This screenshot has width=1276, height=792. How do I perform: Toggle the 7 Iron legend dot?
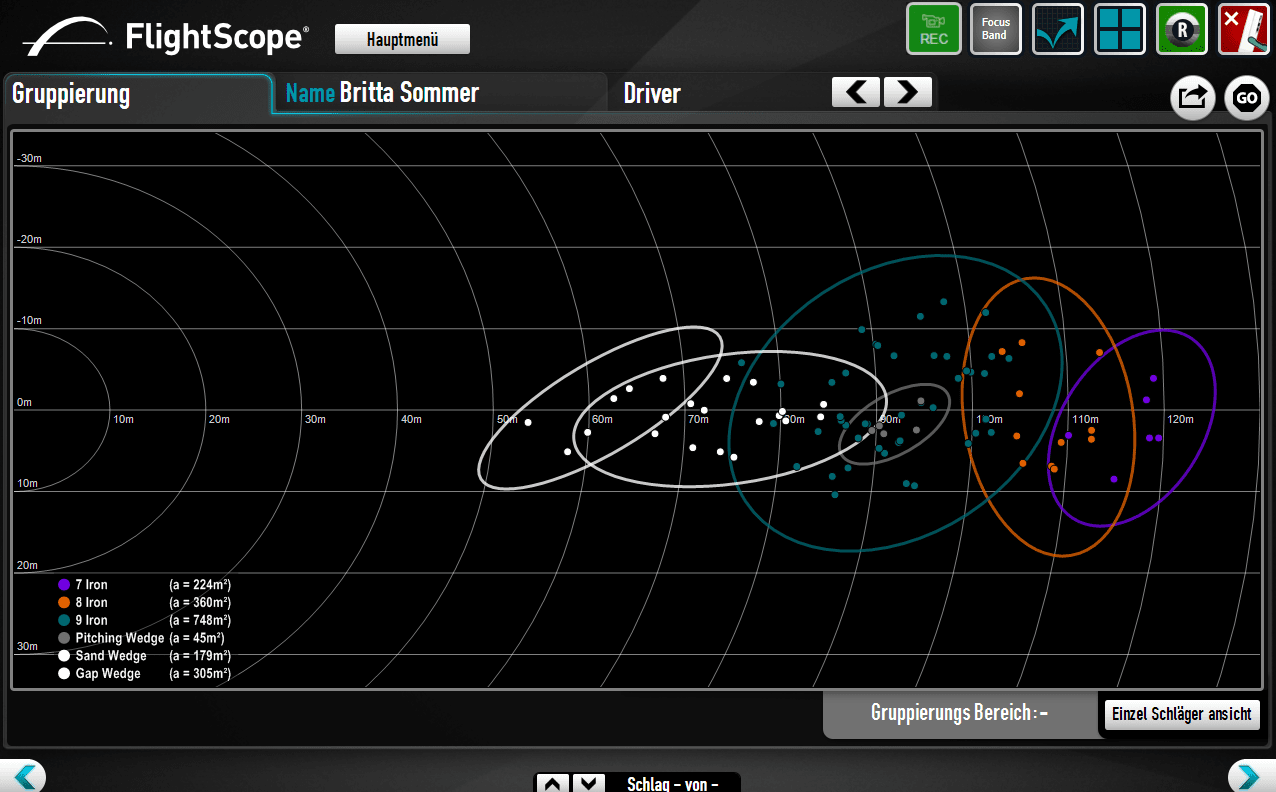[x=64, y=585]
